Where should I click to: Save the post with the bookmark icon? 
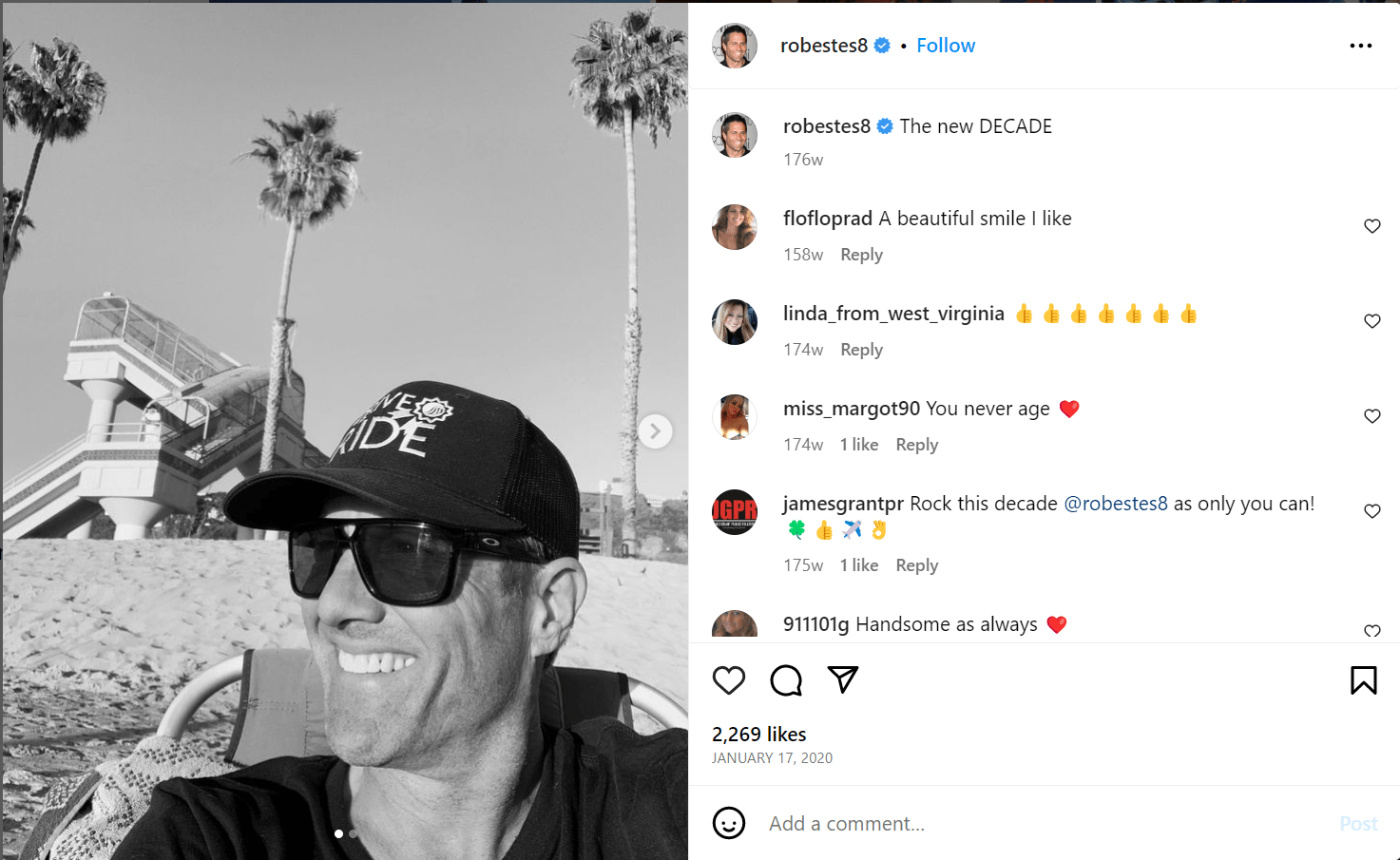pos(1363,680)
